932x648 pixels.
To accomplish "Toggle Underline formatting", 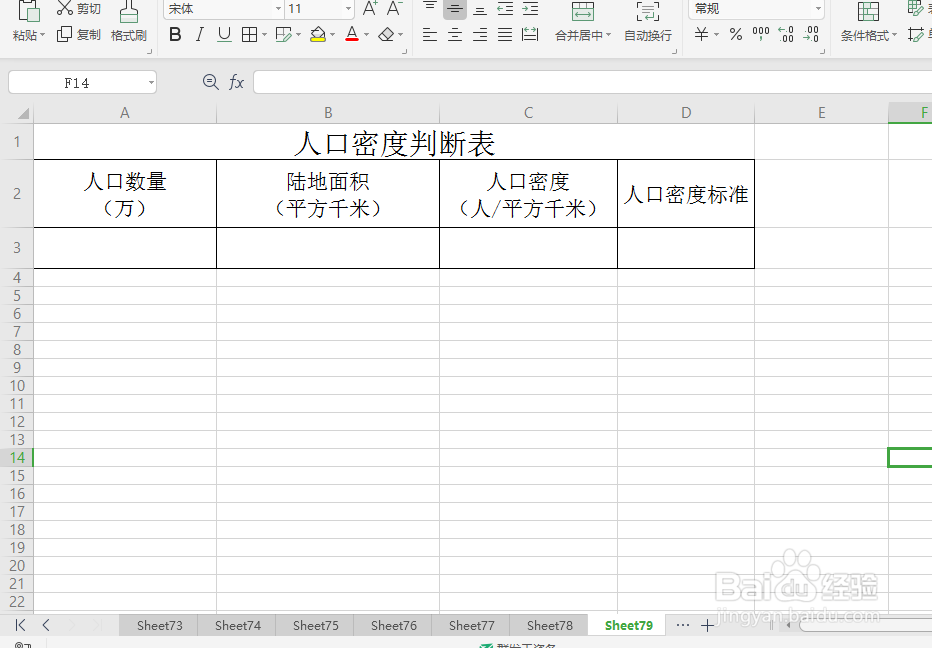I will (x=224, y=34).
